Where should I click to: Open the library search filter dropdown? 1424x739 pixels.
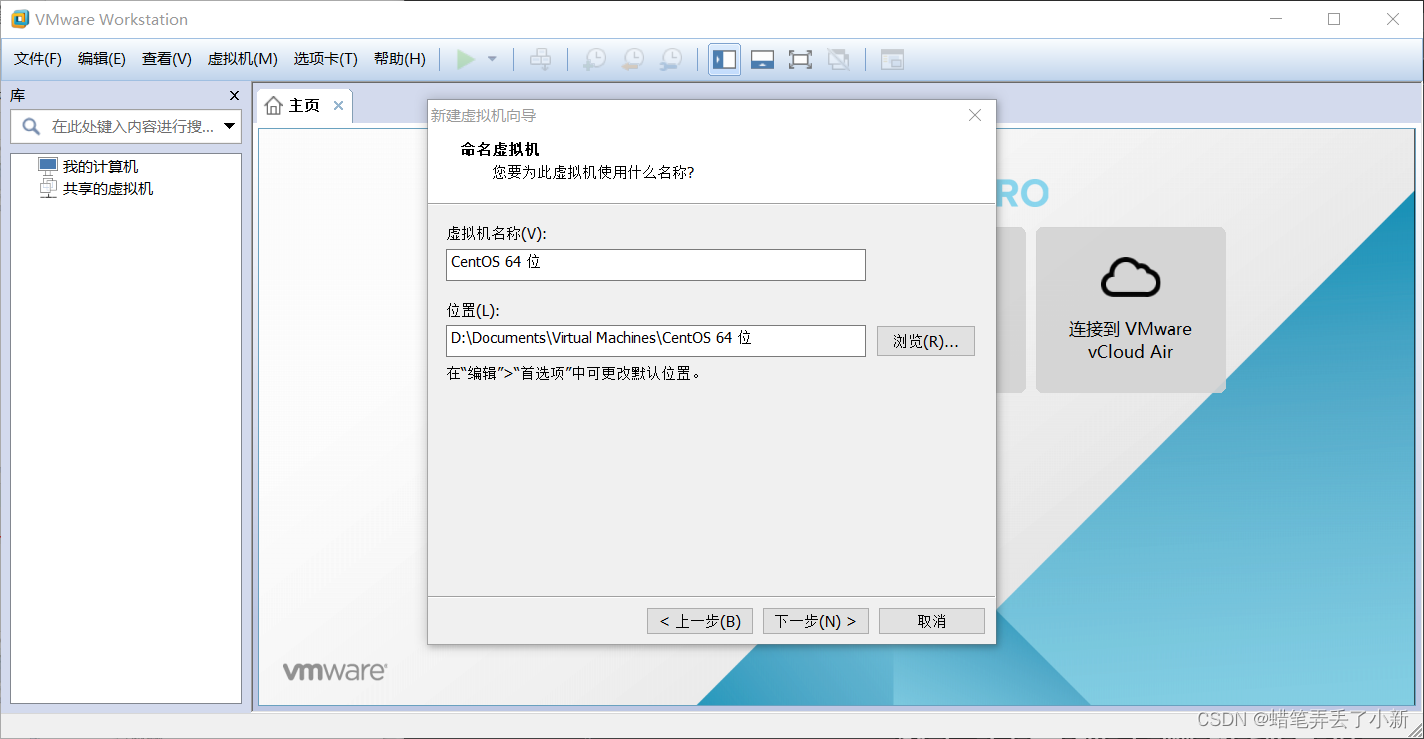point(231,127)
